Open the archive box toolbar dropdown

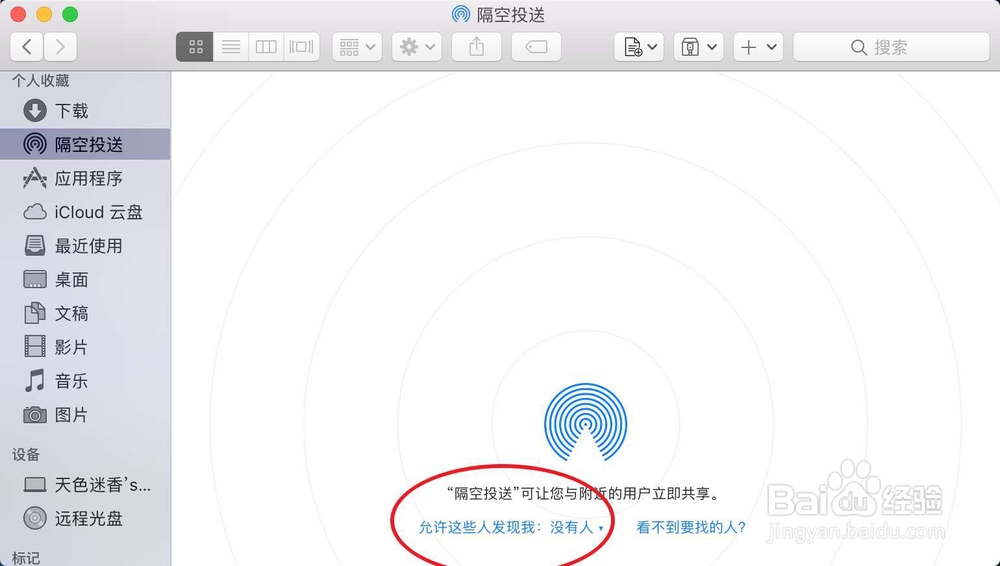tap(698, 47)
